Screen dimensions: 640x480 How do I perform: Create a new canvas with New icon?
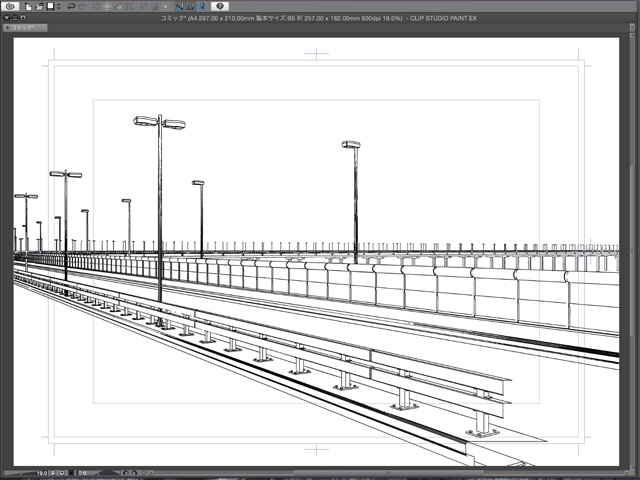29,7
